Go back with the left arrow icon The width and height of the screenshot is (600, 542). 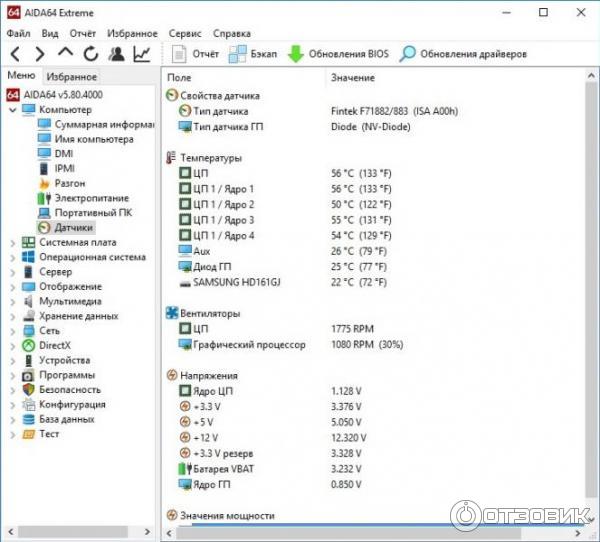click(15, 54)
